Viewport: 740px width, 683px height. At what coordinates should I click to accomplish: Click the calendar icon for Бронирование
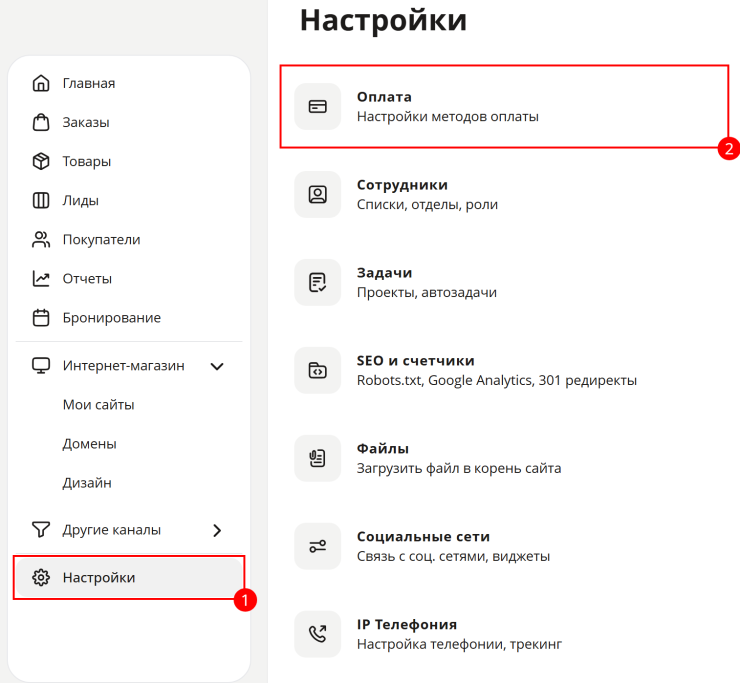(x=41, y=318)
